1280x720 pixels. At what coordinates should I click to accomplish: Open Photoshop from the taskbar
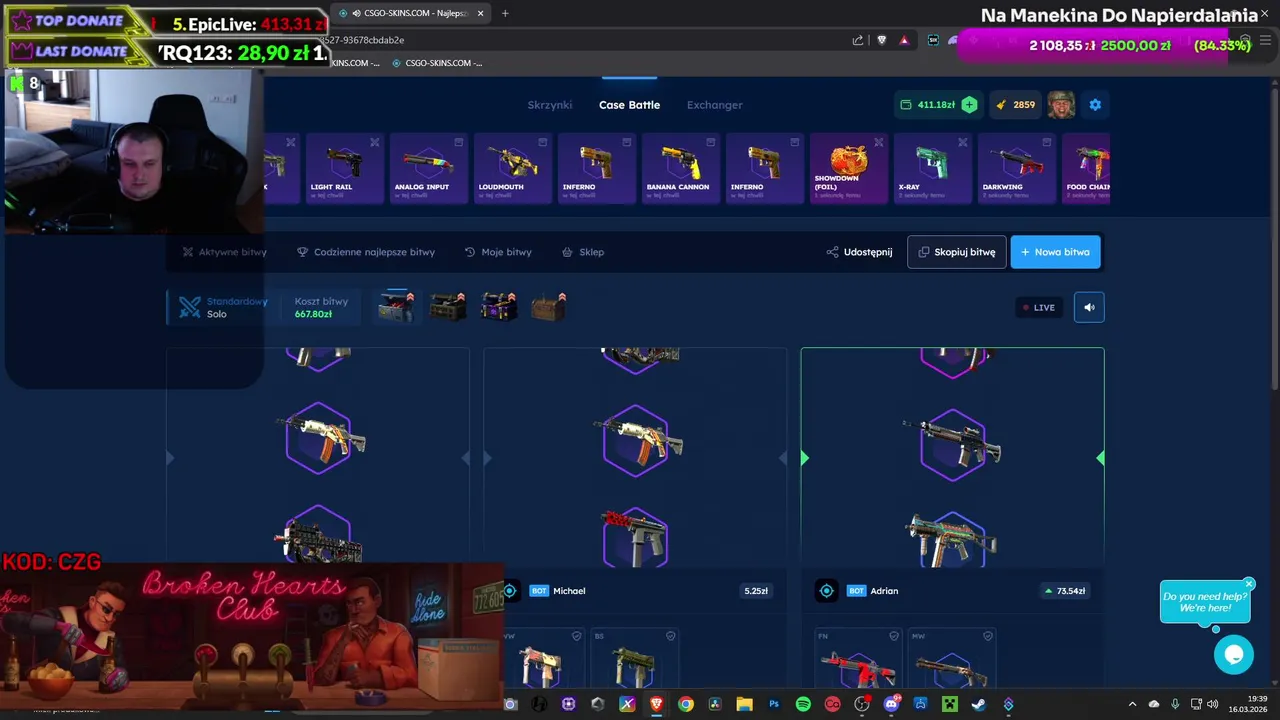point(774,704)
